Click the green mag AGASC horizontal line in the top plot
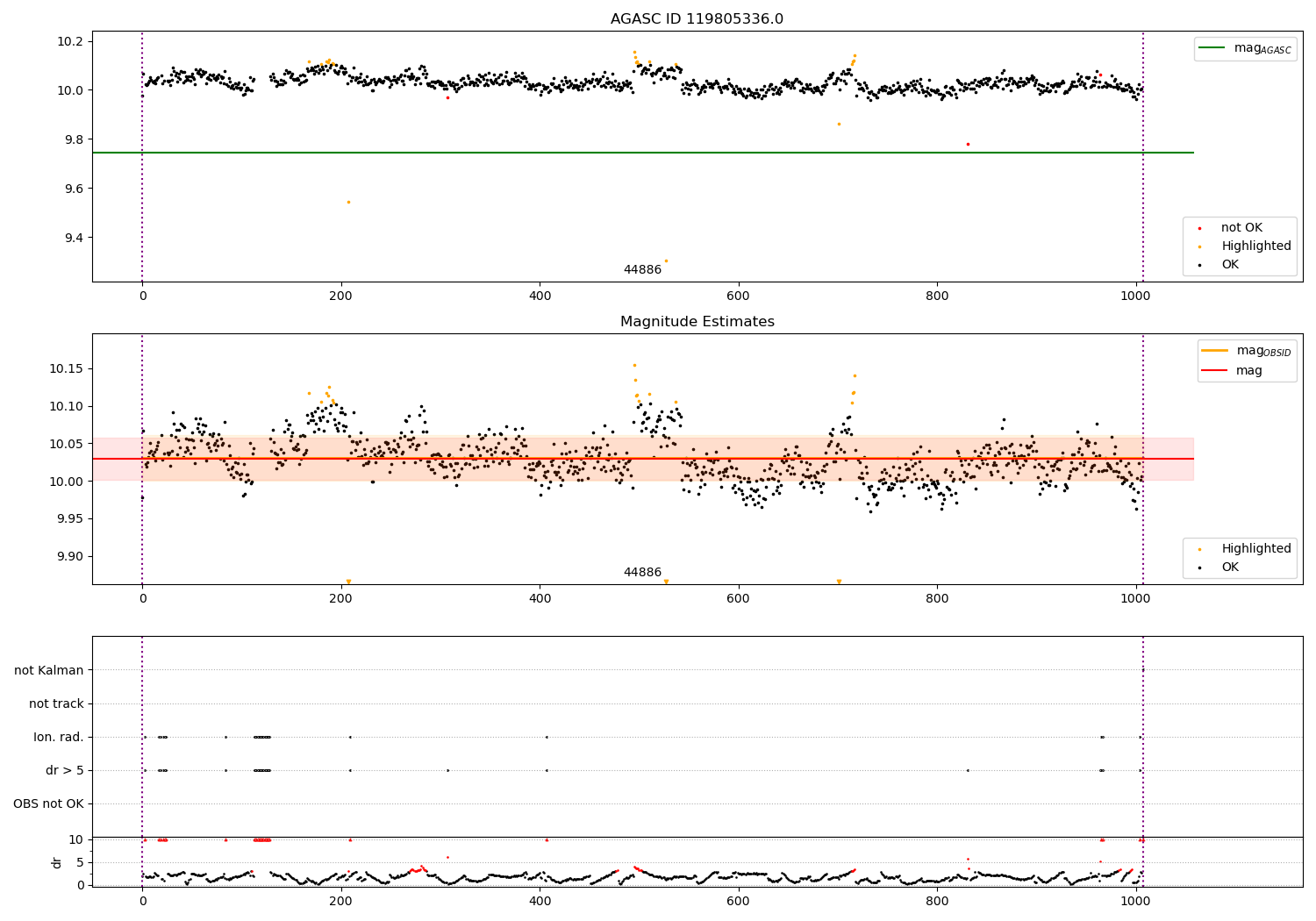 (x=643, y=153)
